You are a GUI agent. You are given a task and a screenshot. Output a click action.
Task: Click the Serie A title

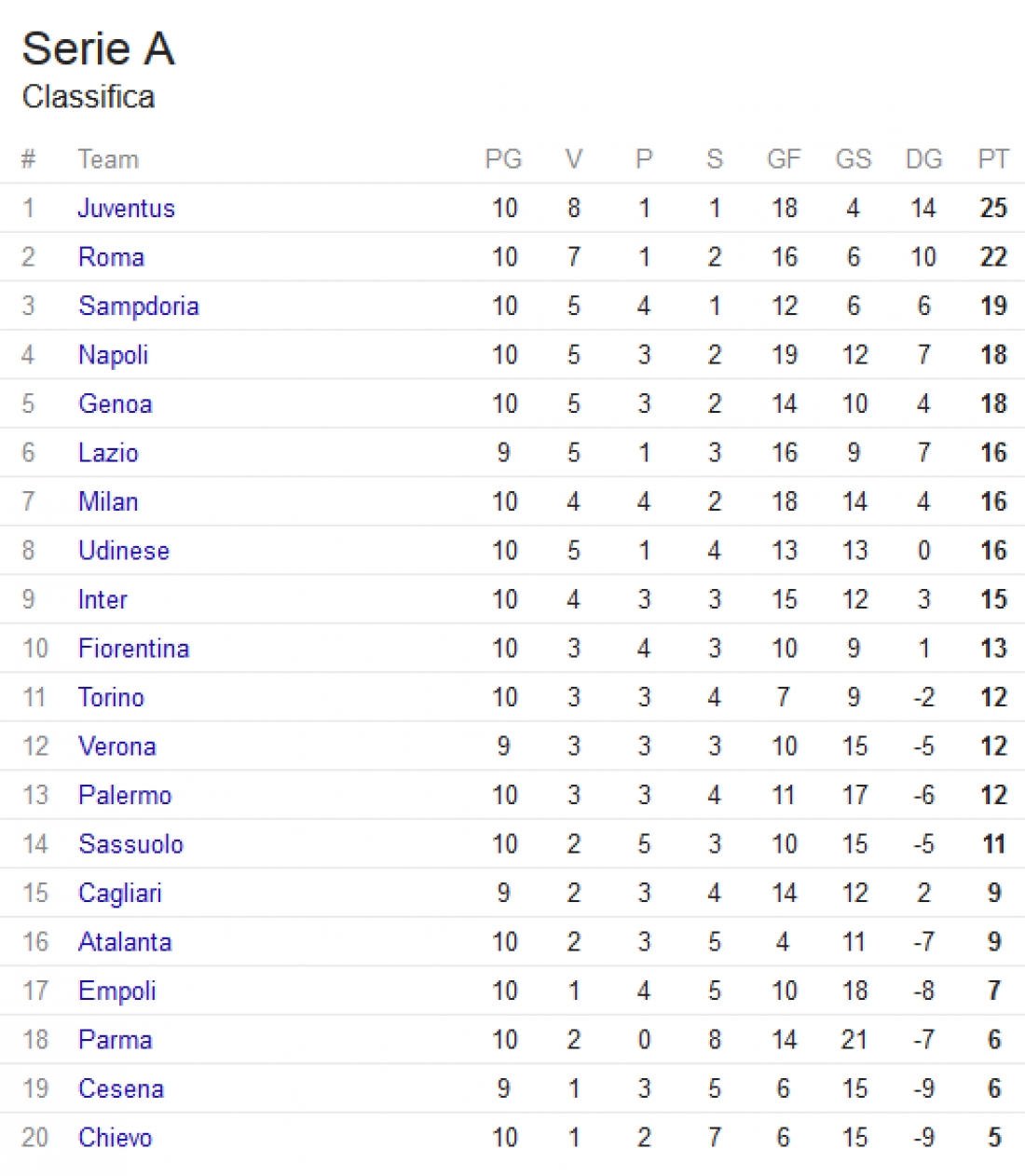(x=98, y=48)
